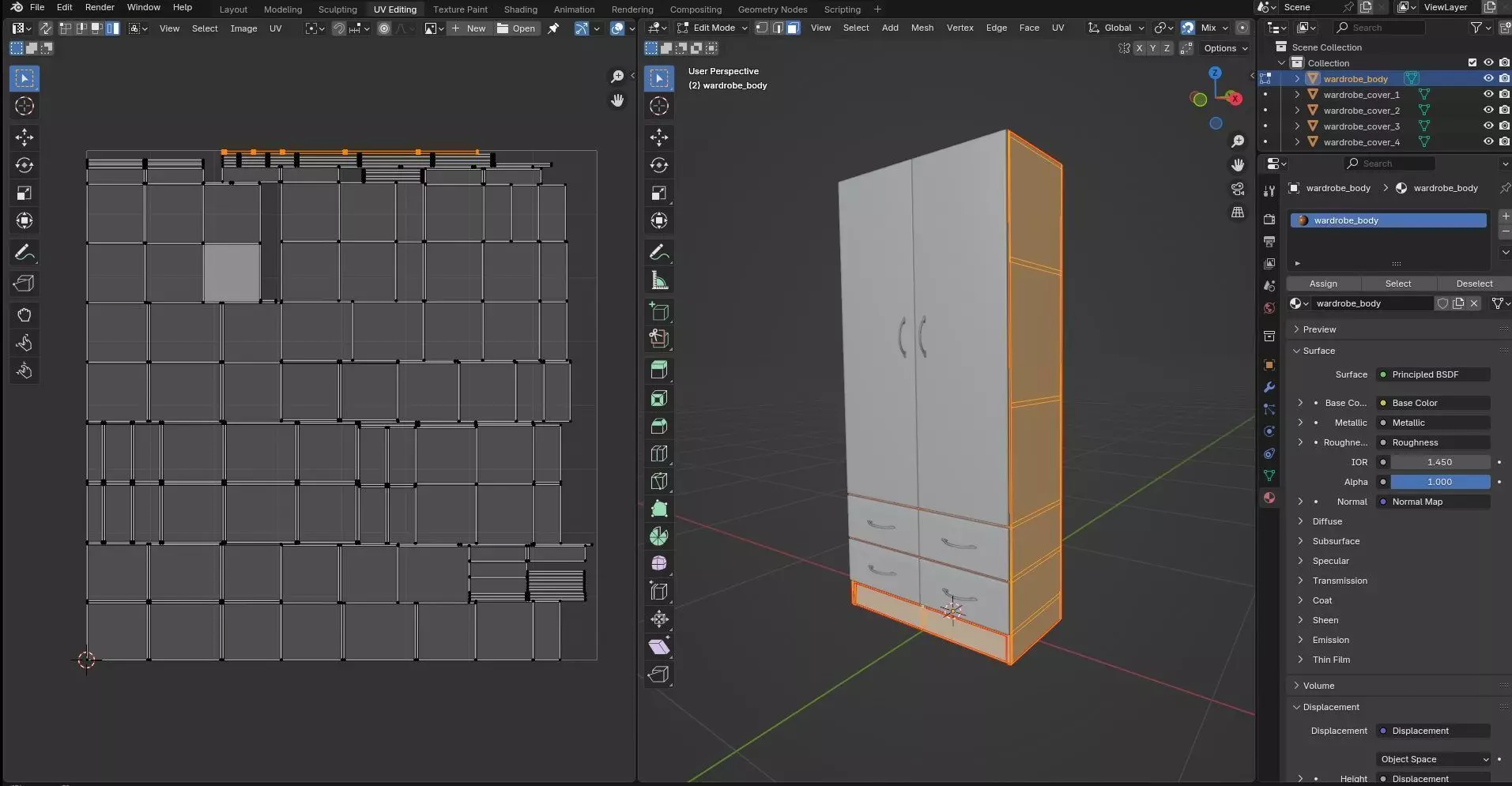
Task: Switch to Texture Paint workspace tab
Action: tap(460, 9)
